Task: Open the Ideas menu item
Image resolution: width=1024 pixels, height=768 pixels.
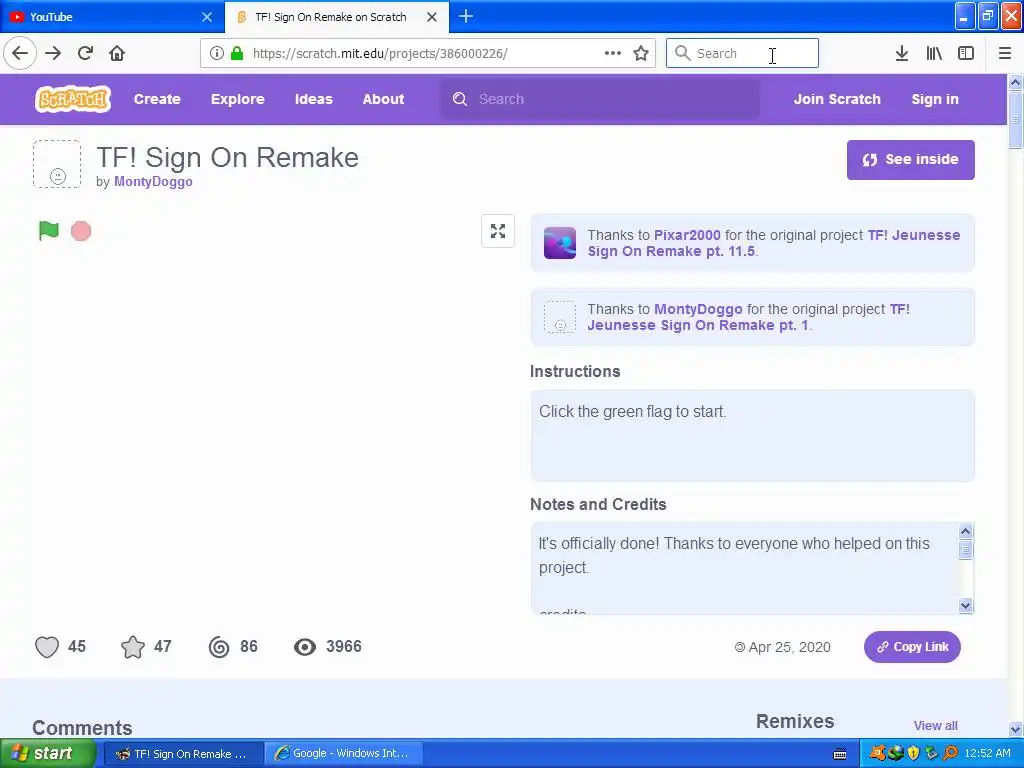Action: tap(313, 99)
